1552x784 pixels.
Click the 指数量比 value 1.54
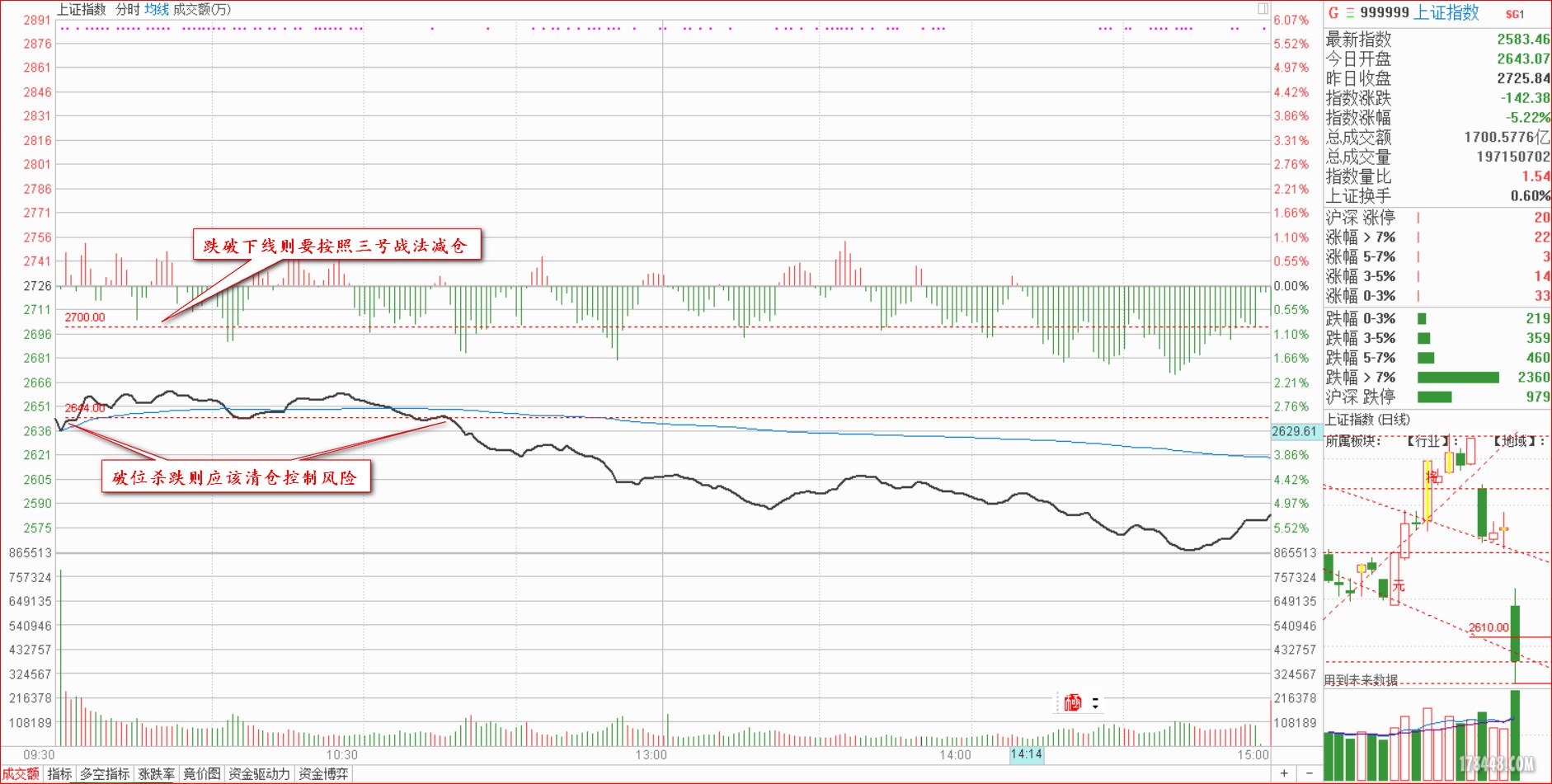point(1536,176)
